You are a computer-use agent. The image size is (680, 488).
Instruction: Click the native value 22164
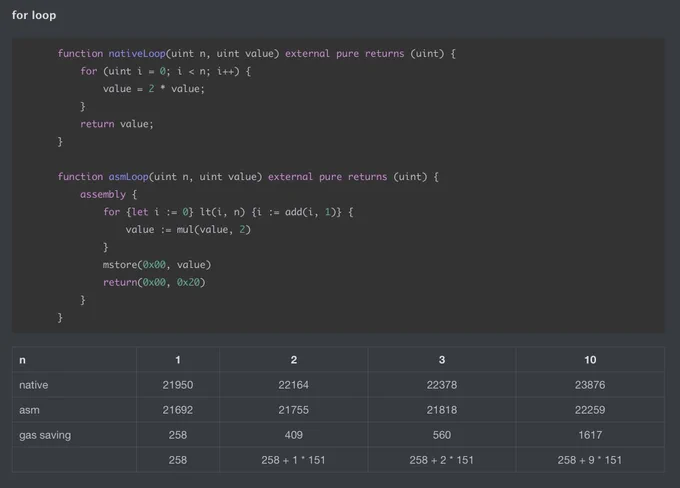(294, 385)
